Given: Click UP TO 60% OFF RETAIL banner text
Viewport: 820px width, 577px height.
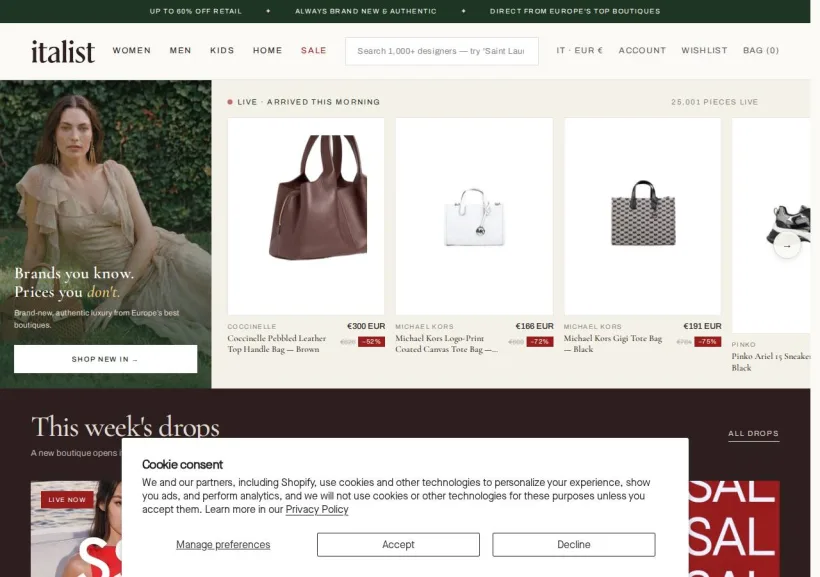Looking at the screenshot, I should (196, 11).
